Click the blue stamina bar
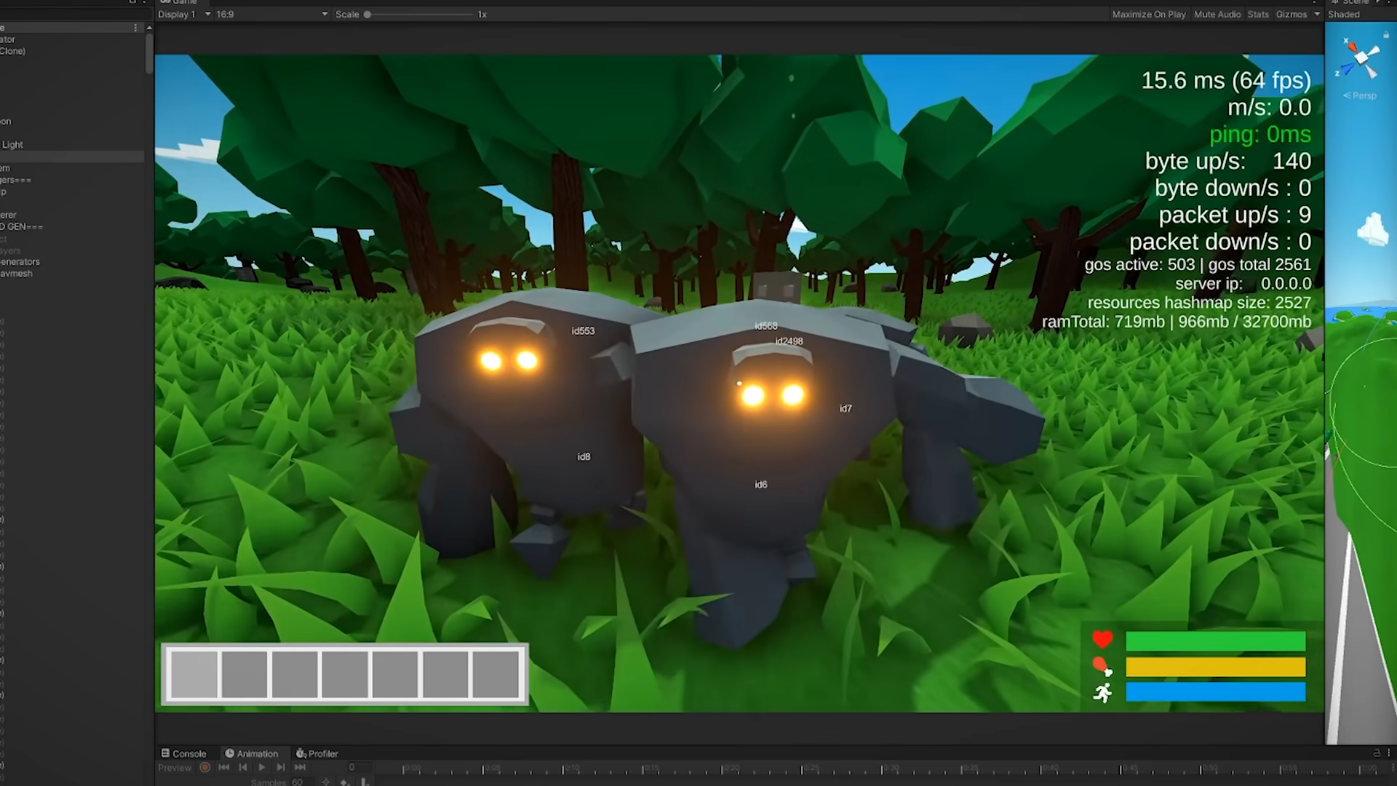 1215,692
